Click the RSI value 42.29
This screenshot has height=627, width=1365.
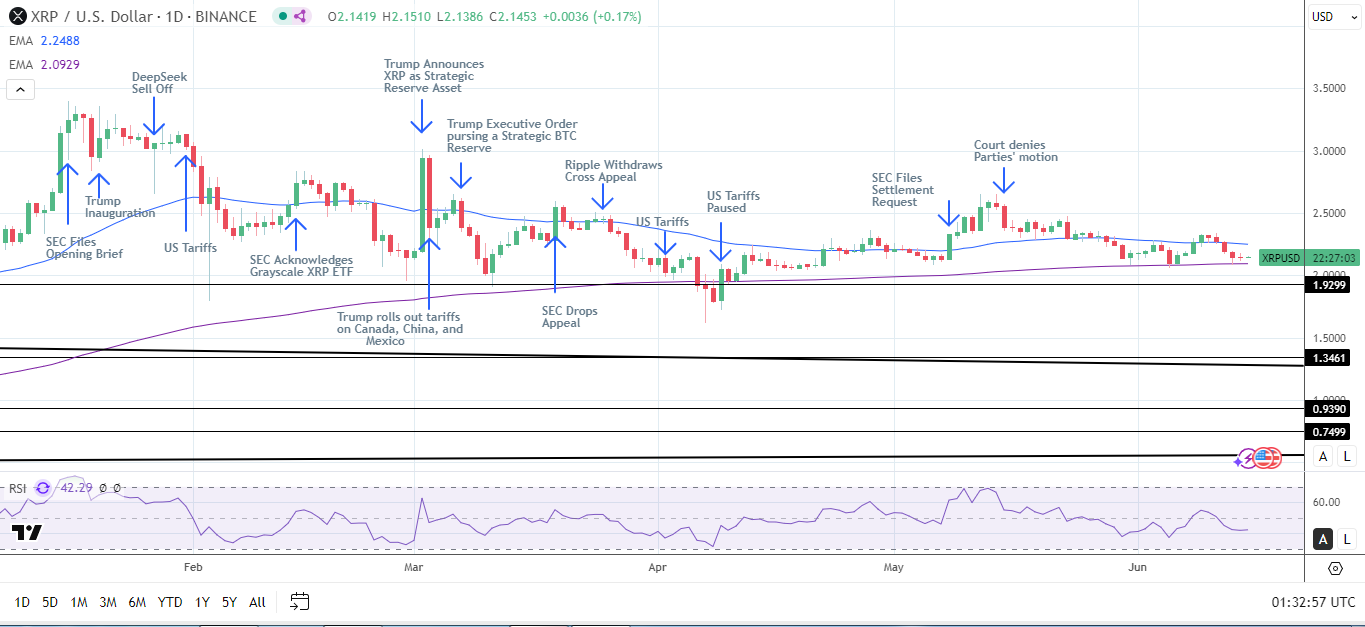(x=77, y=488)
